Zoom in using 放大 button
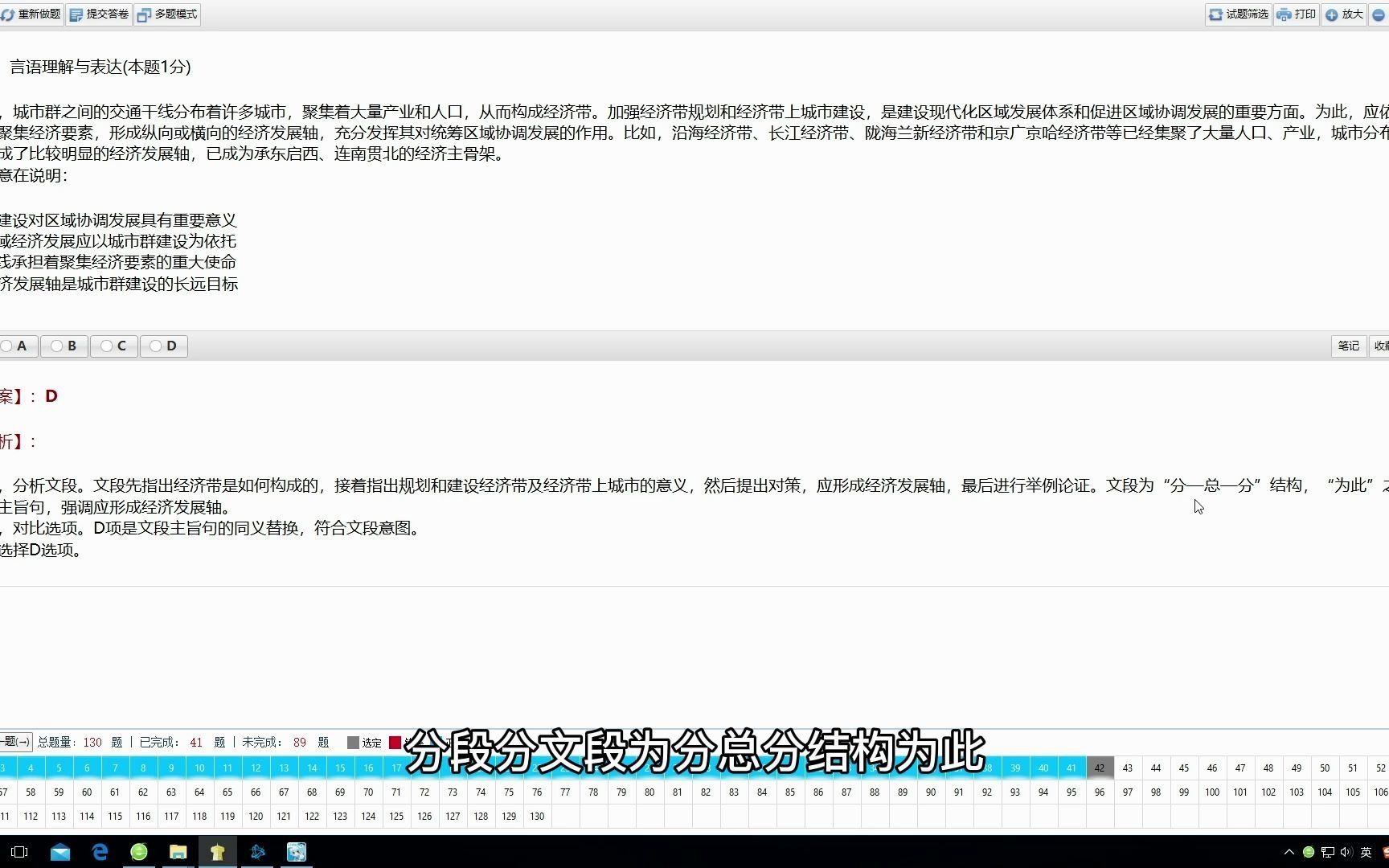This screenshot has height=868, width=1389. point(1344,14)
